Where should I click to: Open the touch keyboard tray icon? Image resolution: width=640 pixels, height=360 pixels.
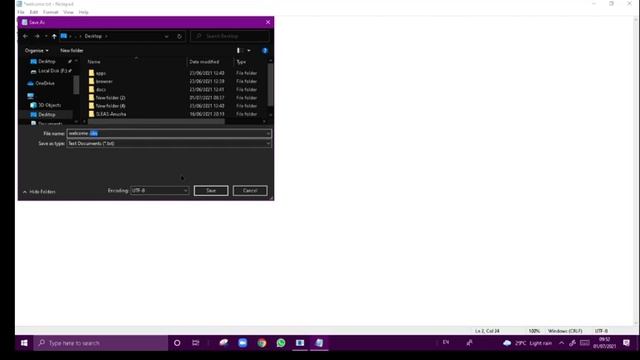584,343
